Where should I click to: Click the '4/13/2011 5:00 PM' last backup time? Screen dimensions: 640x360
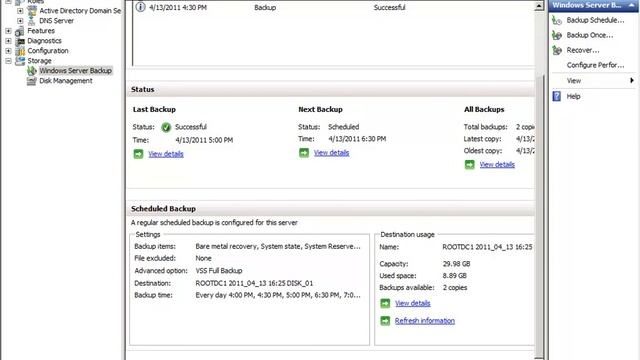point(204,140)
